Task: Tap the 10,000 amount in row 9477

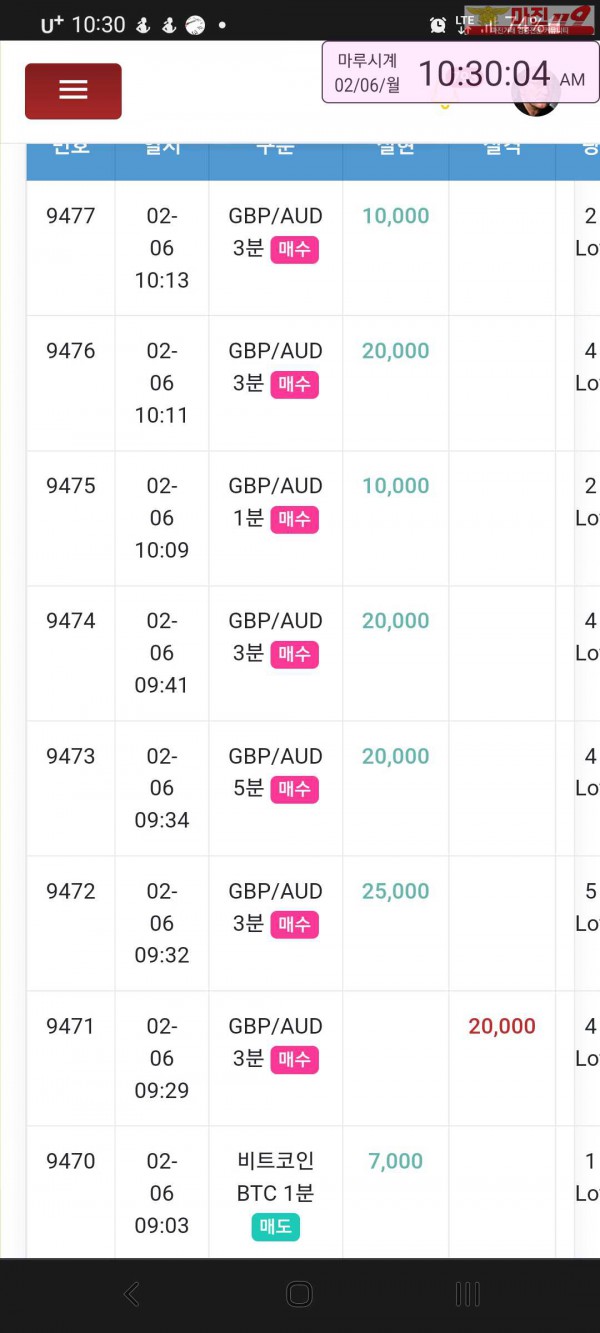Action: click(x=396, y=216)
